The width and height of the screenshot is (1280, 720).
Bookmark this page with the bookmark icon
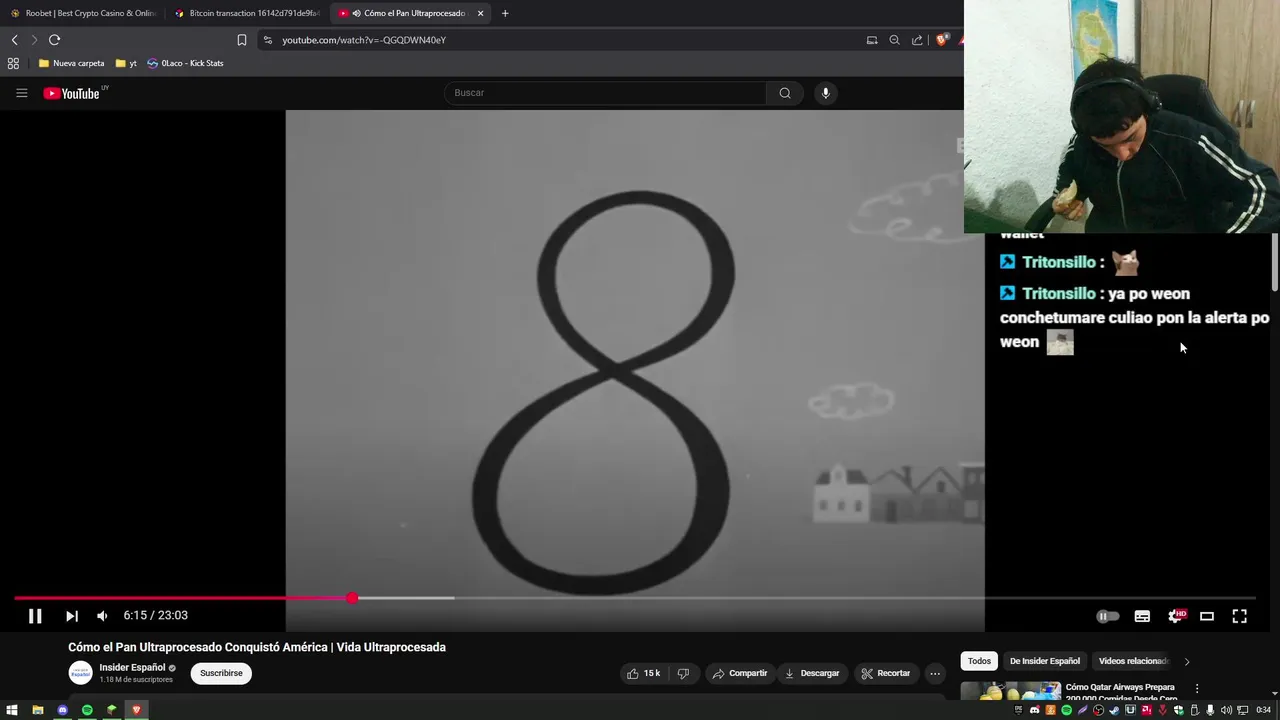click(241, 40)
